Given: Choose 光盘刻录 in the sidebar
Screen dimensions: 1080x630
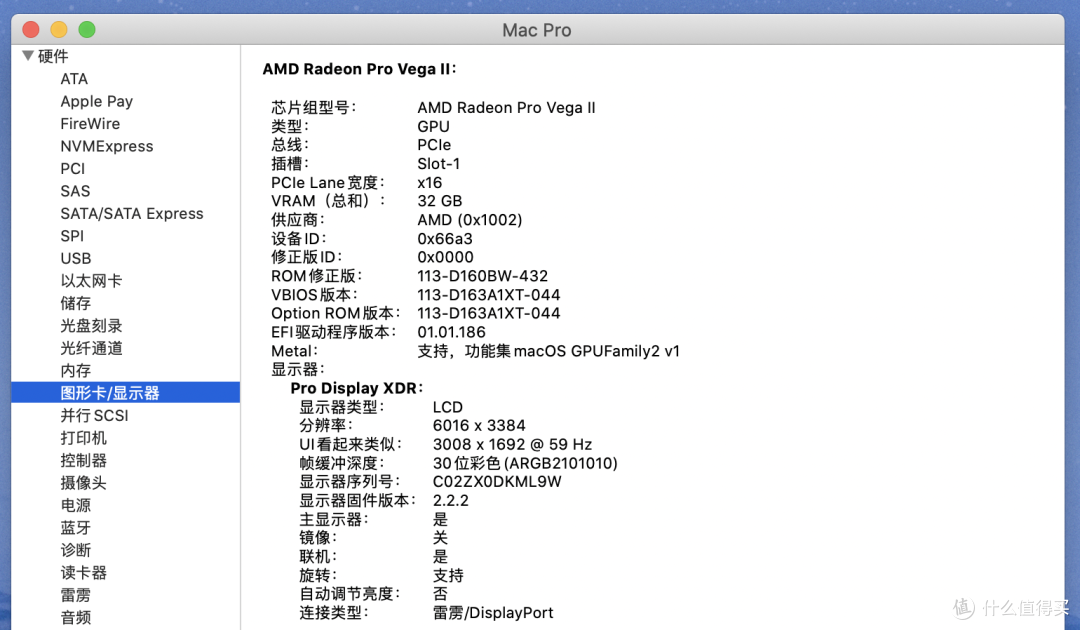Looking at the screenshot, I should 91,326.
